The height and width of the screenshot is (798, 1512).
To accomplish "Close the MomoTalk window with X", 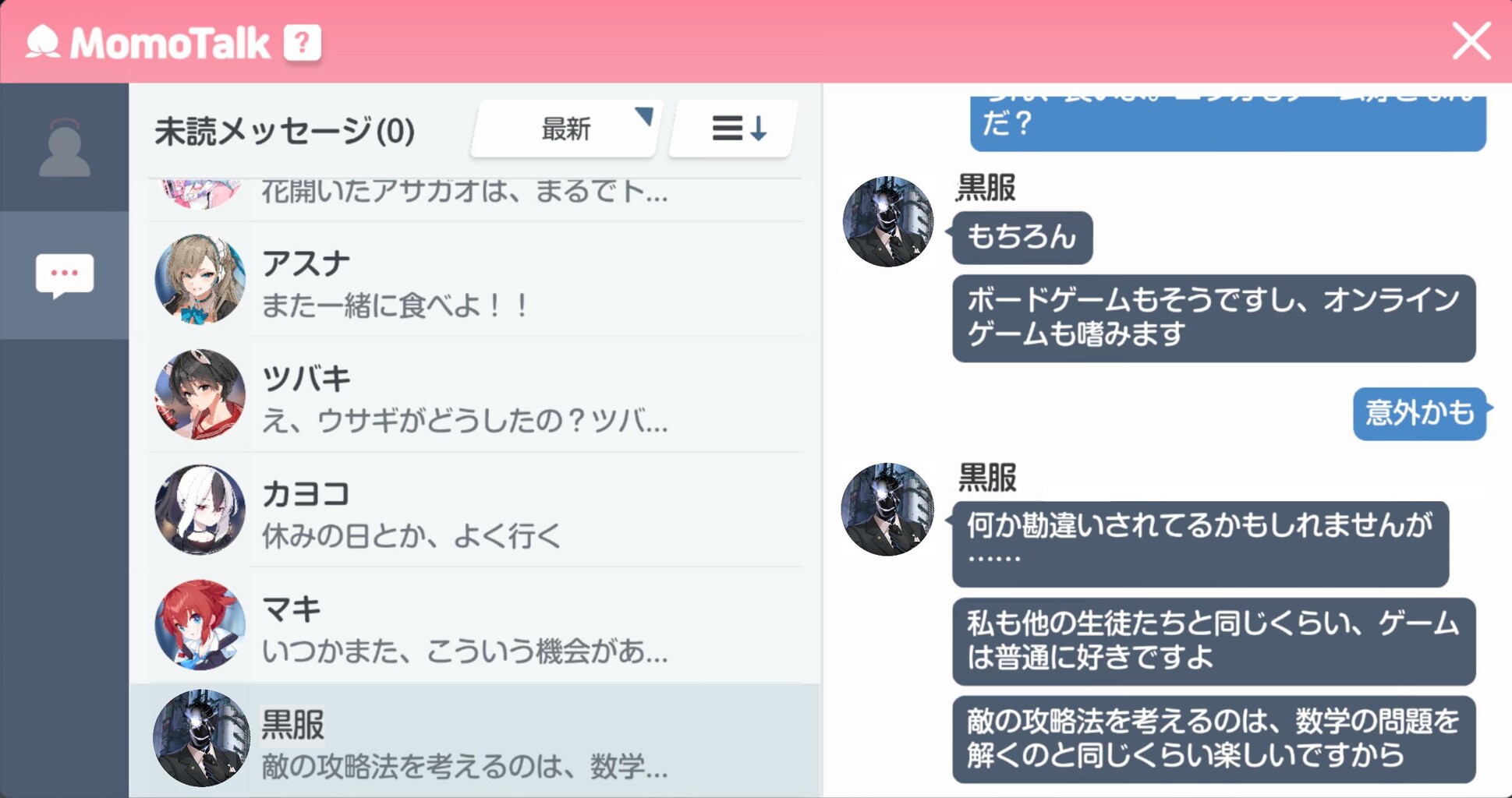I will (x=1471, y=41).
